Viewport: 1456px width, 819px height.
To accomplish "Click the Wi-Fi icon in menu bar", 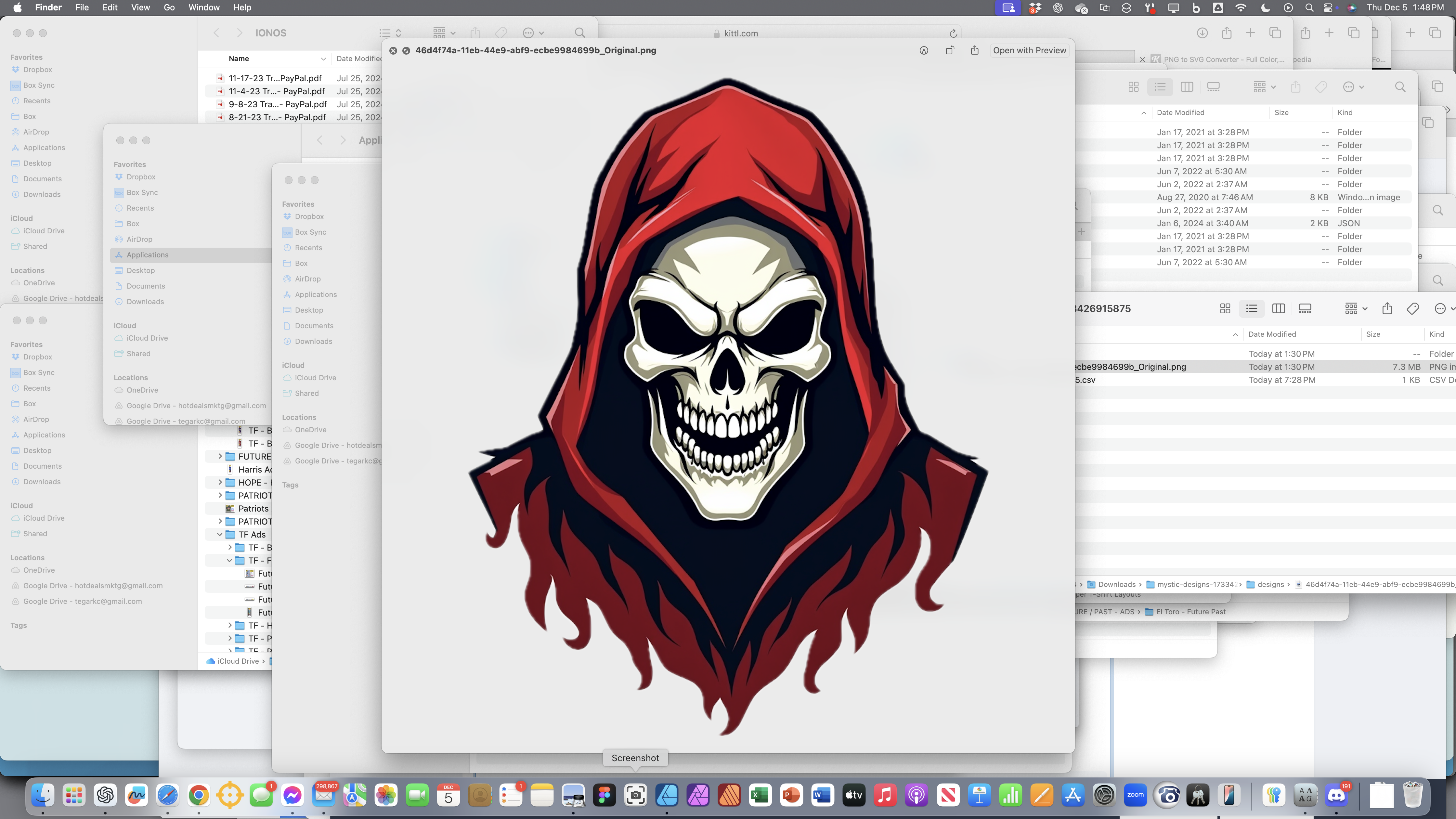I will coord(1241,7).
